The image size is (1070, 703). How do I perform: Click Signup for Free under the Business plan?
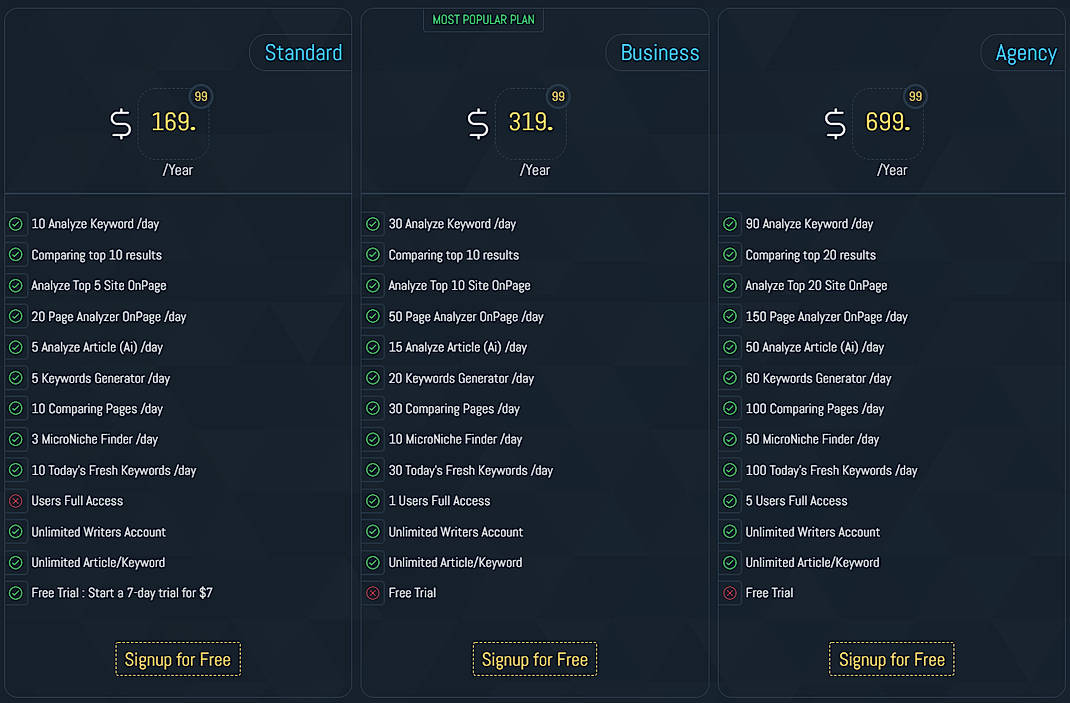pos(534,659)
